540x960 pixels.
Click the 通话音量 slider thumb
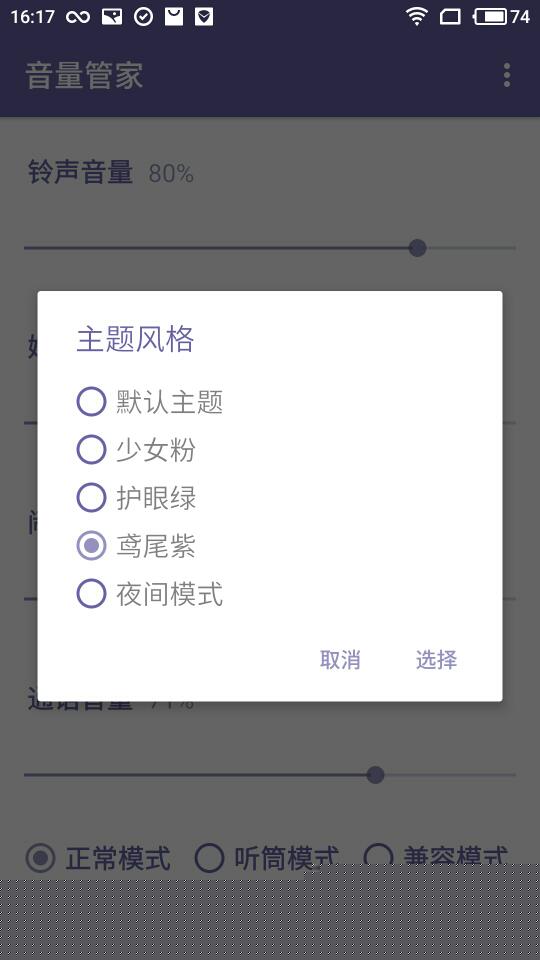click(375, 774)
